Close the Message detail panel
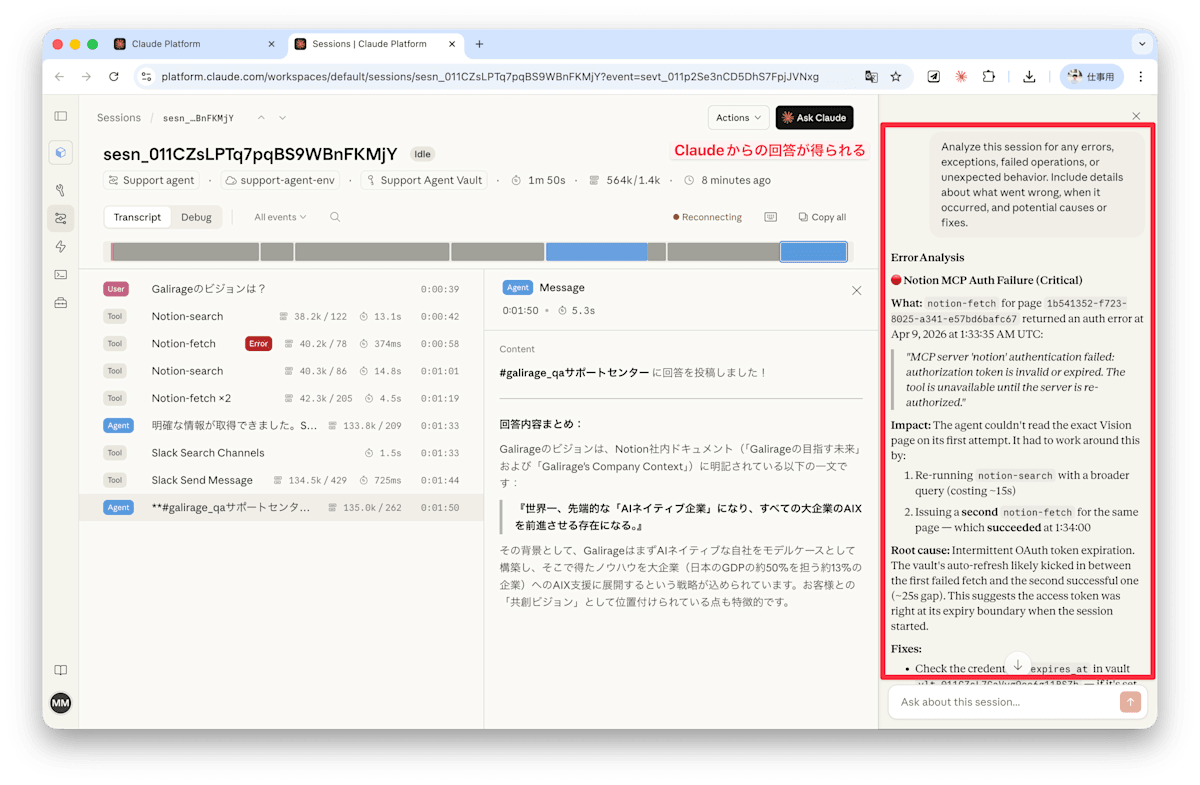 coord(856,290)
